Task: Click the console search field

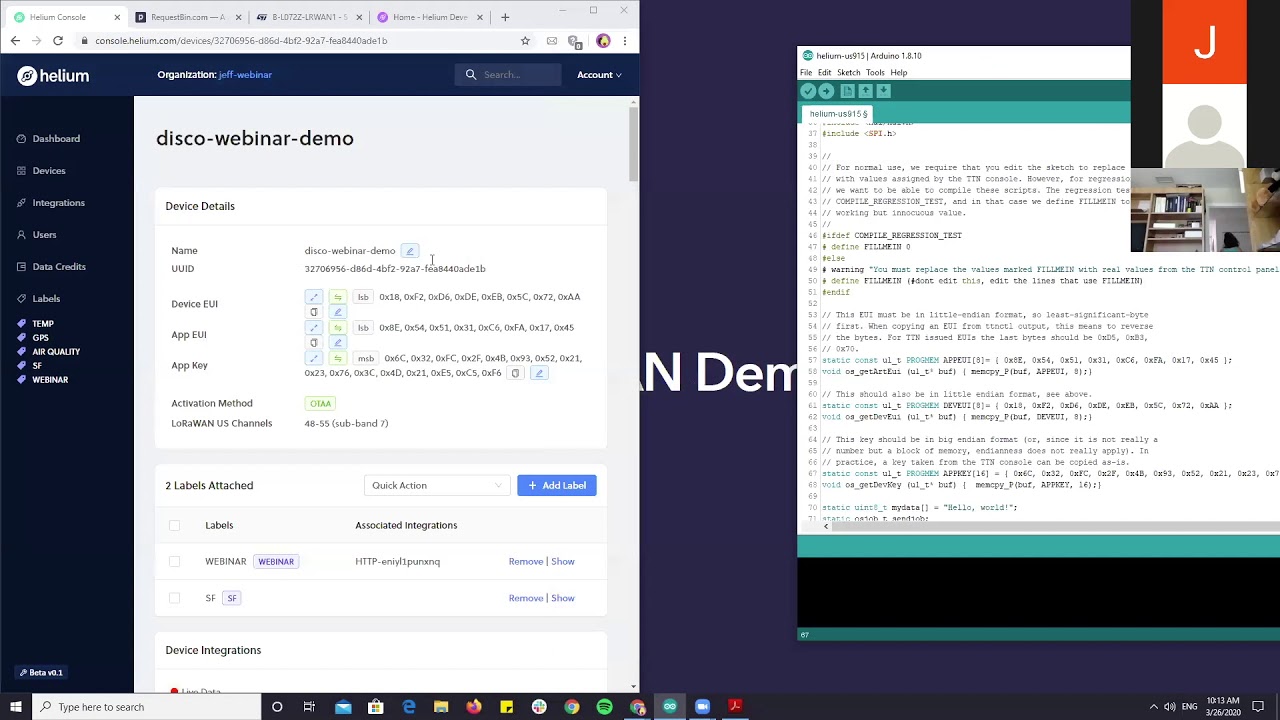Action: point(510,75)
